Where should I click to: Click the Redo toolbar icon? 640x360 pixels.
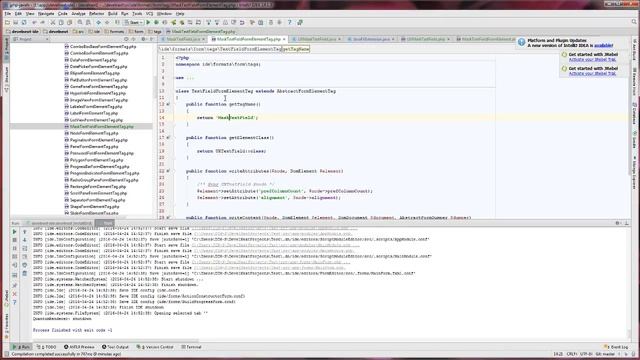click(42, 22)
